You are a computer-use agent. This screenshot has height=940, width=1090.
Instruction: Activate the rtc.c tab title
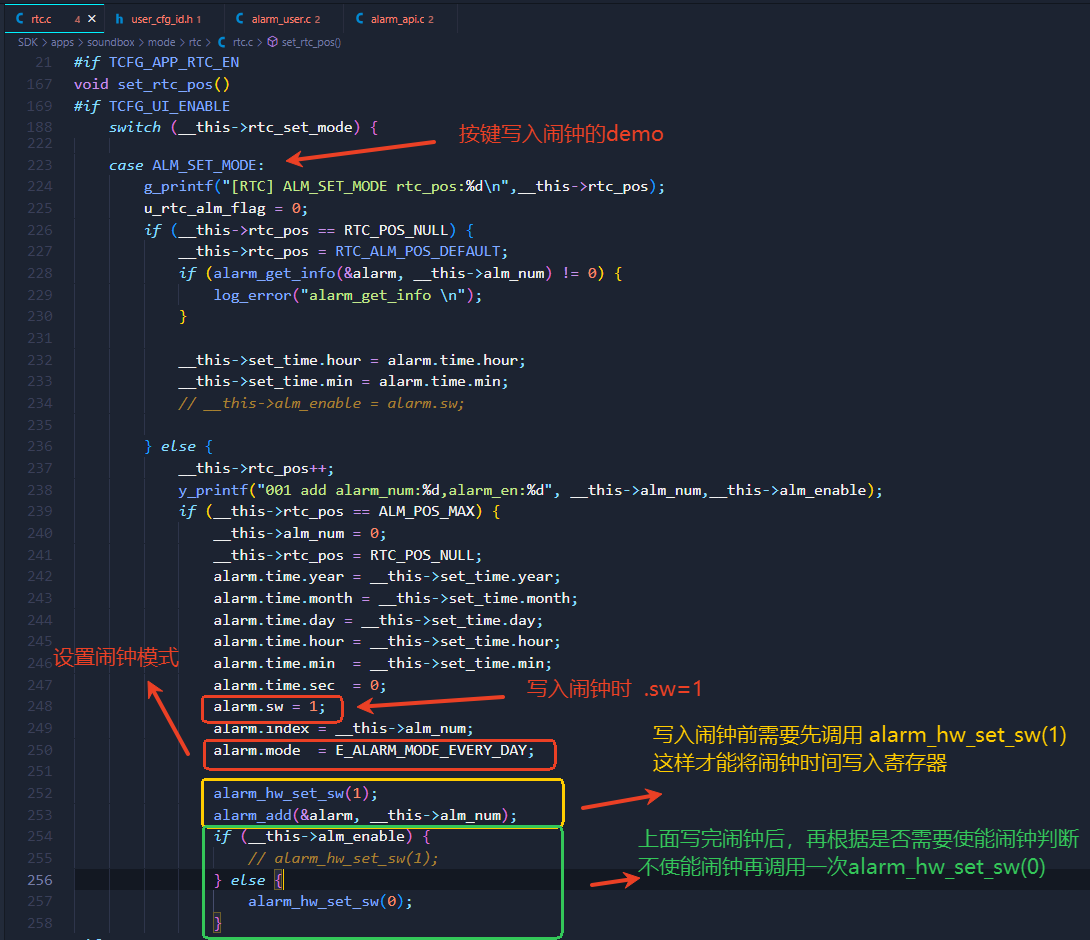[41, 19]
